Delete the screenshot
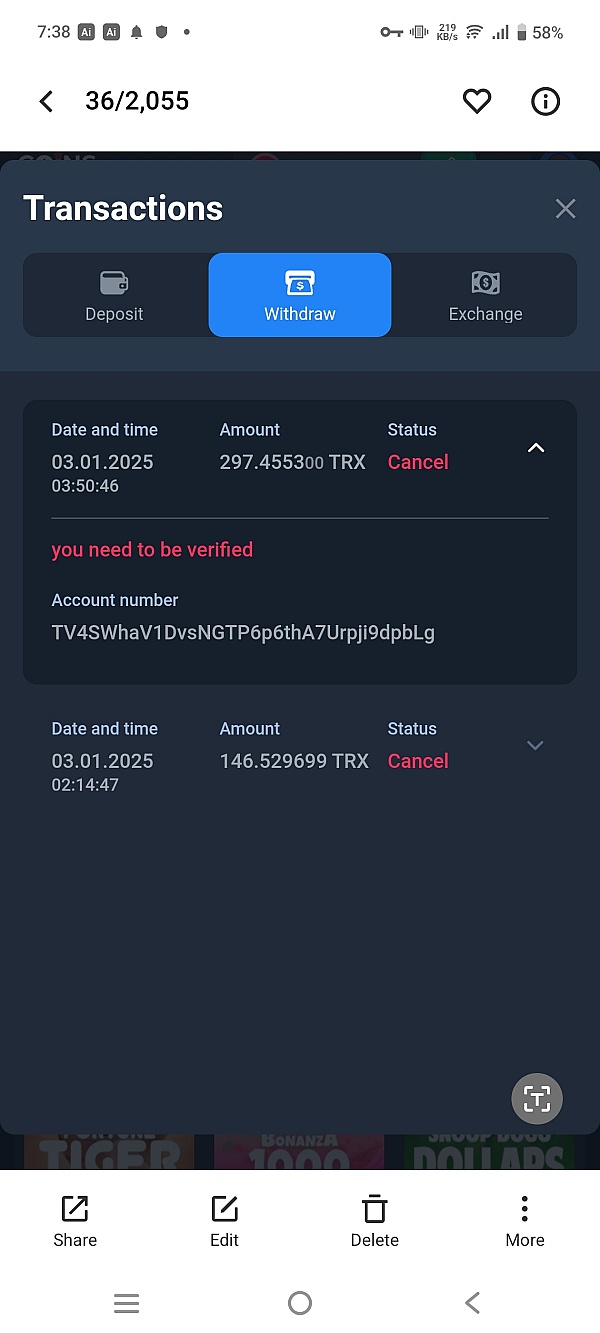The image size is (600, 1333). [374, 1221]
